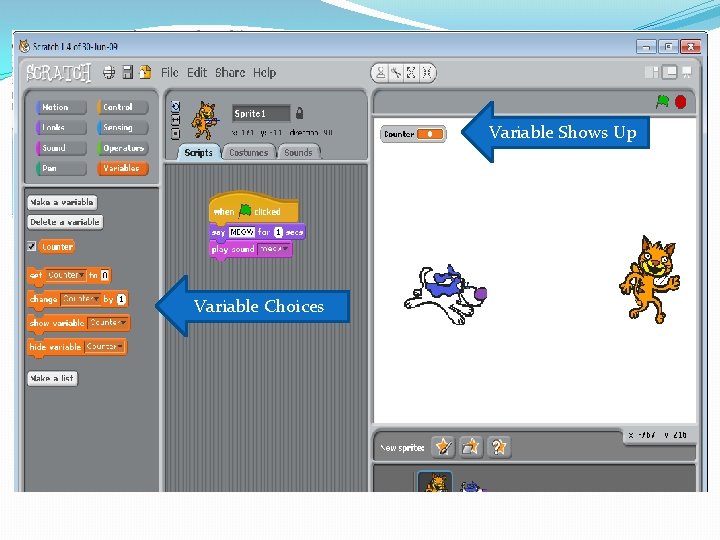720x540 pixels.
Task: Set rotation style to can rotate
Action: (x=175, y=107)
